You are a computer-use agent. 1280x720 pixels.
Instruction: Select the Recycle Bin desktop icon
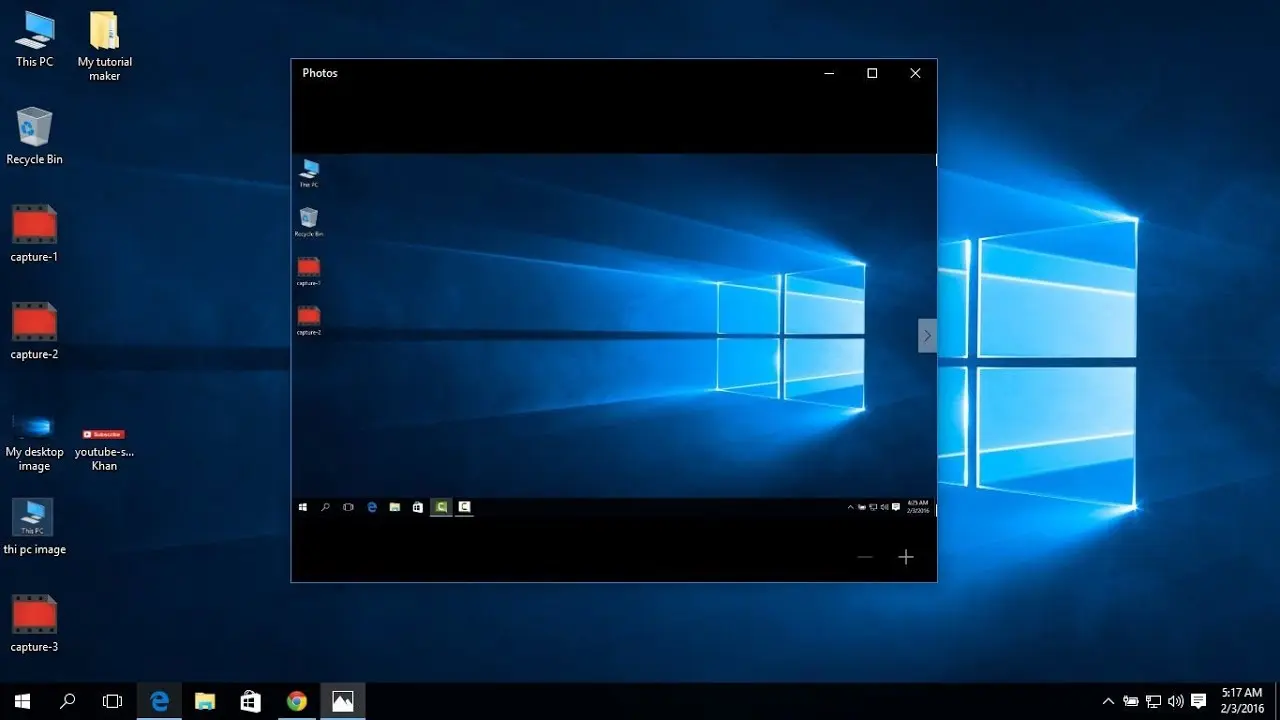tap(34, 136)
